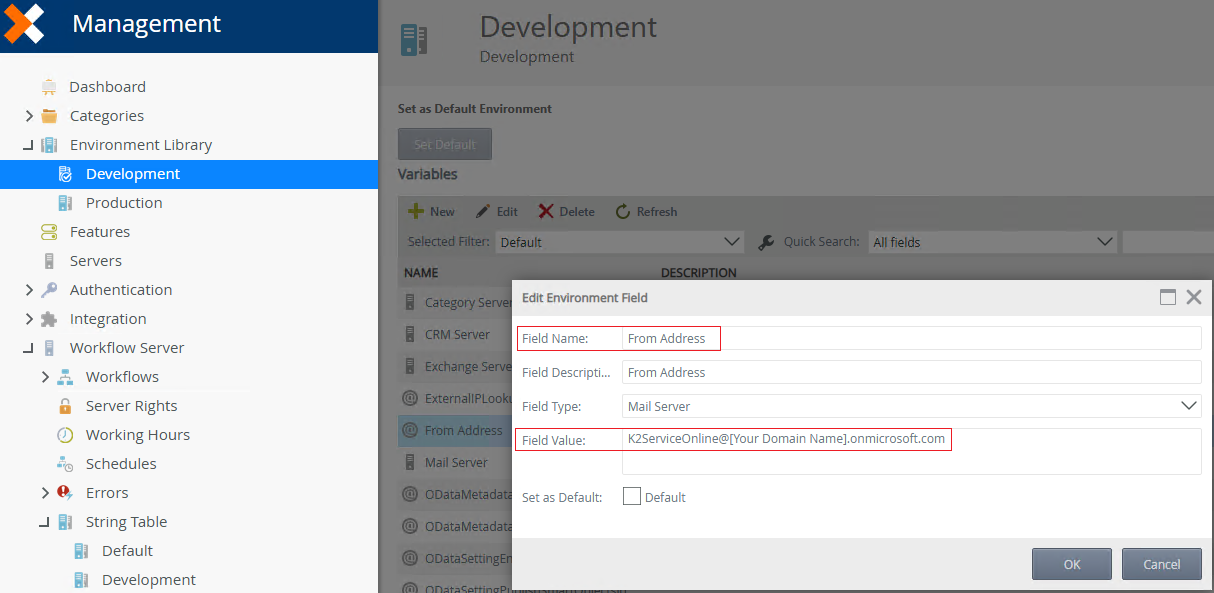Click the Quick Search wrench icon
1214x593 pixels.
pos(766,242)
